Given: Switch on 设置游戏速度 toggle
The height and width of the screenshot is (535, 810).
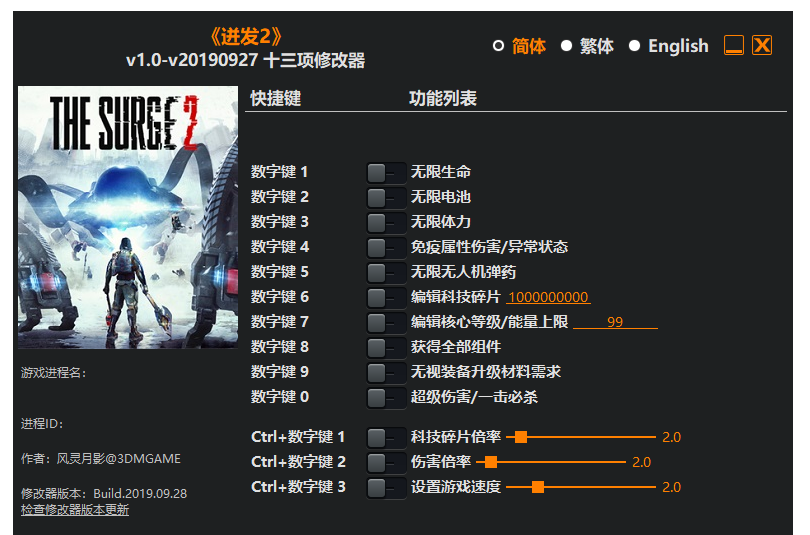Looking at the screenshot, I should pyautogui.click(x=386, y=487).
